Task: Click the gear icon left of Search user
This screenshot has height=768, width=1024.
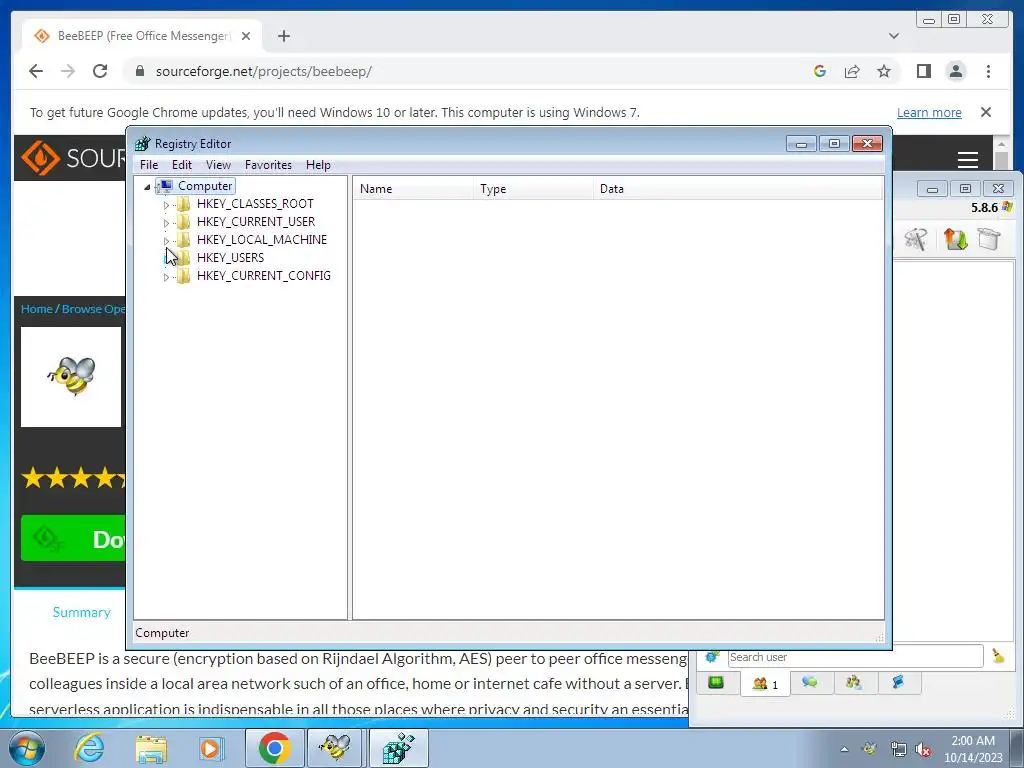Action: [712, 656]
